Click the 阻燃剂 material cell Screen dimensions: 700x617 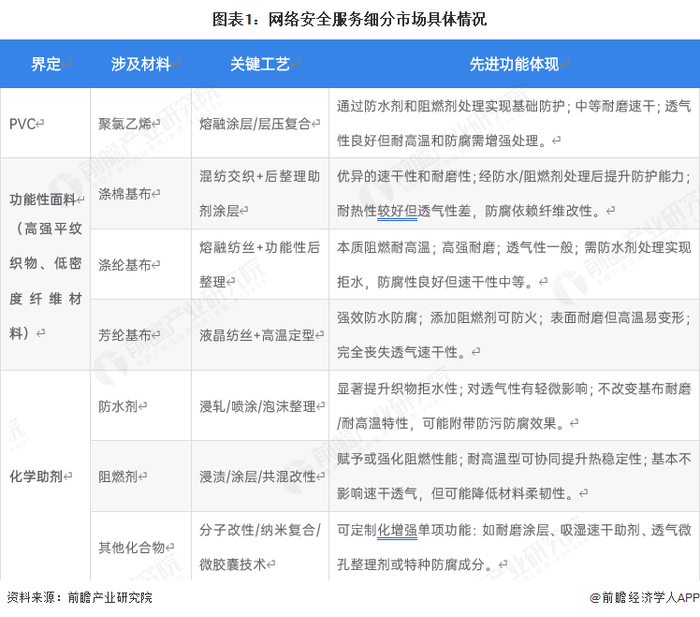click(x=141, y=476)
